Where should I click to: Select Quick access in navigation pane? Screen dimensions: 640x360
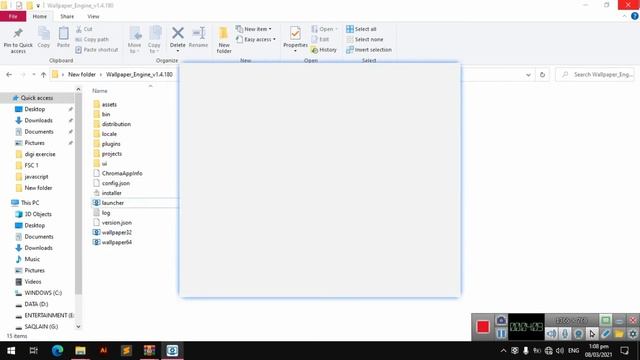37,98
